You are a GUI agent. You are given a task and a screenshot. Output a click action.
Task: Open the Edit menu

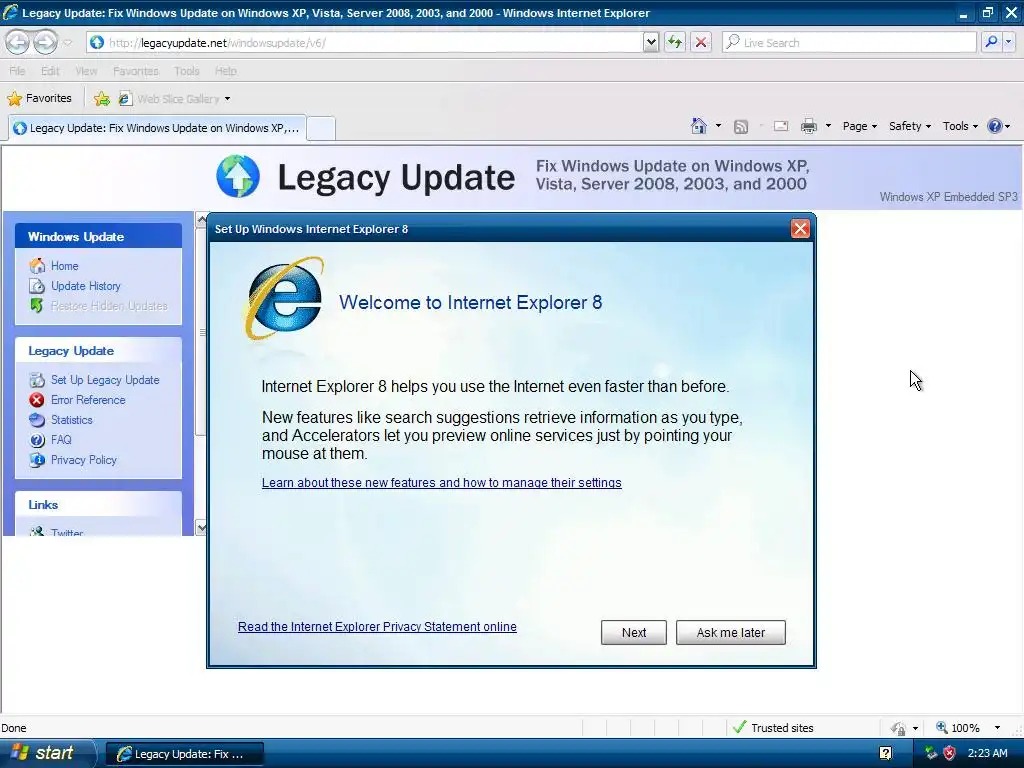(50, 71)
